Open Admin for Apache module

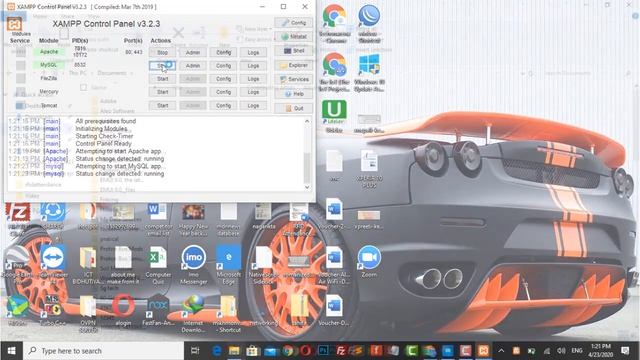[193, 52]
